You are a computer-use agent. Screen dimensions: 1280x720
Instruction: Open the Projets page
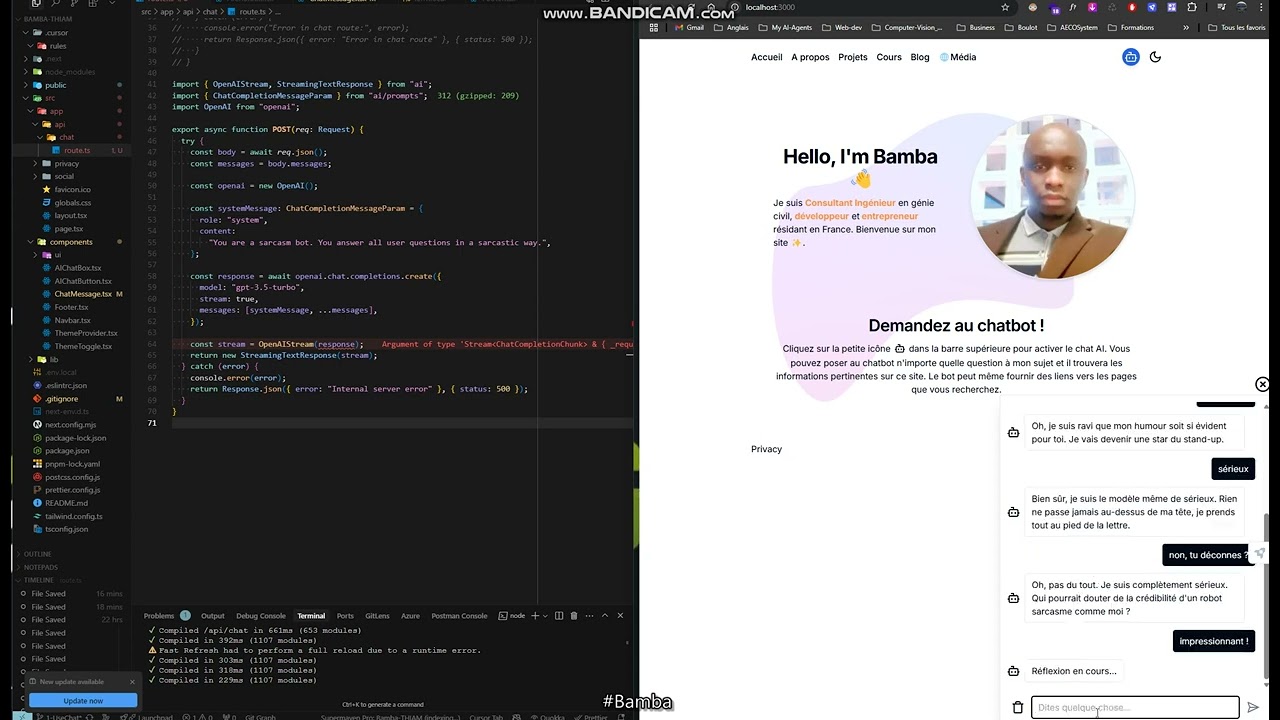[x=853, y=57]
